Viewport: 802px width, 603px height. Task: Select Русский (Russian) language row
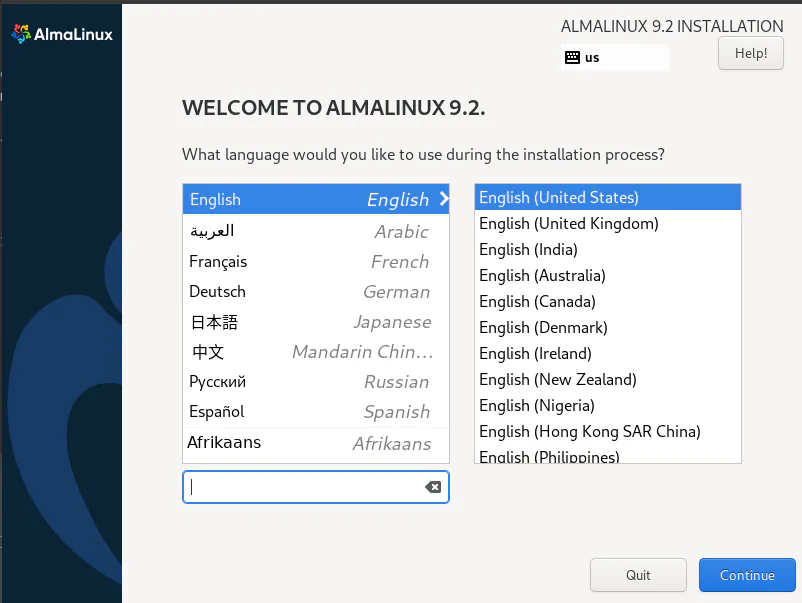[316, 382]
